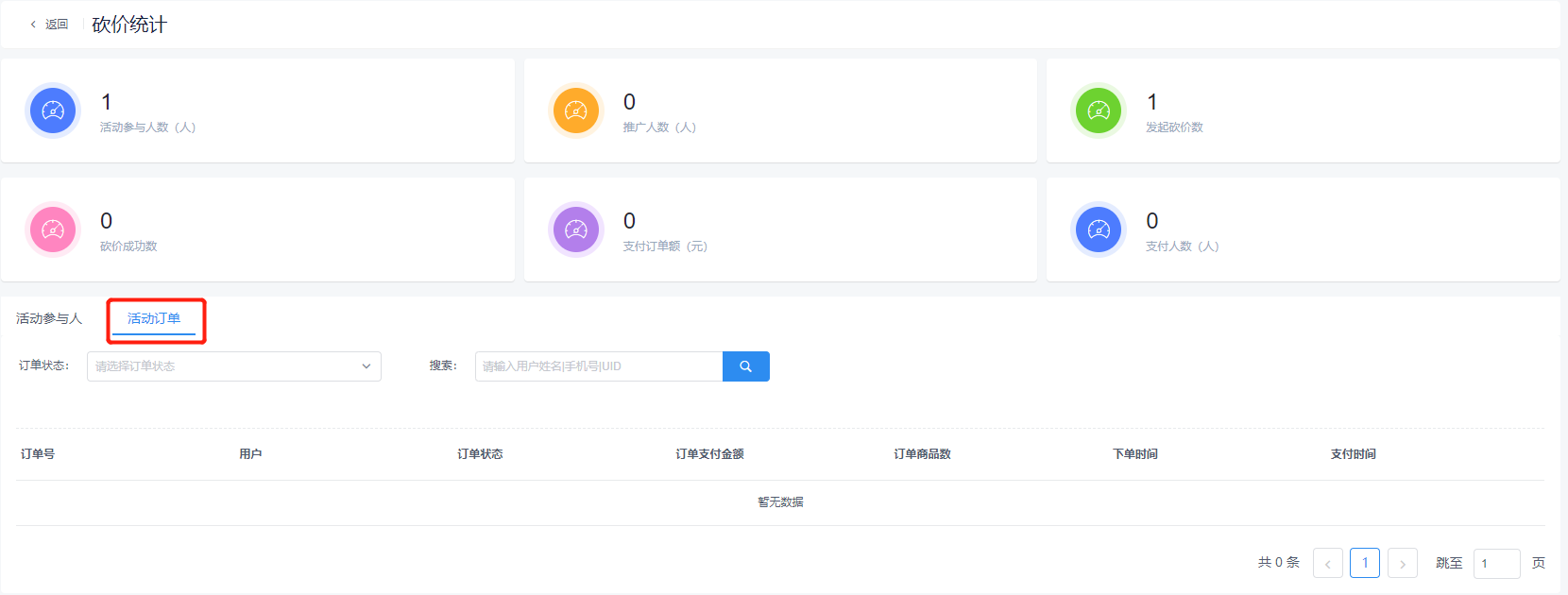Switch to the 活动参与人 tab

click(x=49, y=319)
